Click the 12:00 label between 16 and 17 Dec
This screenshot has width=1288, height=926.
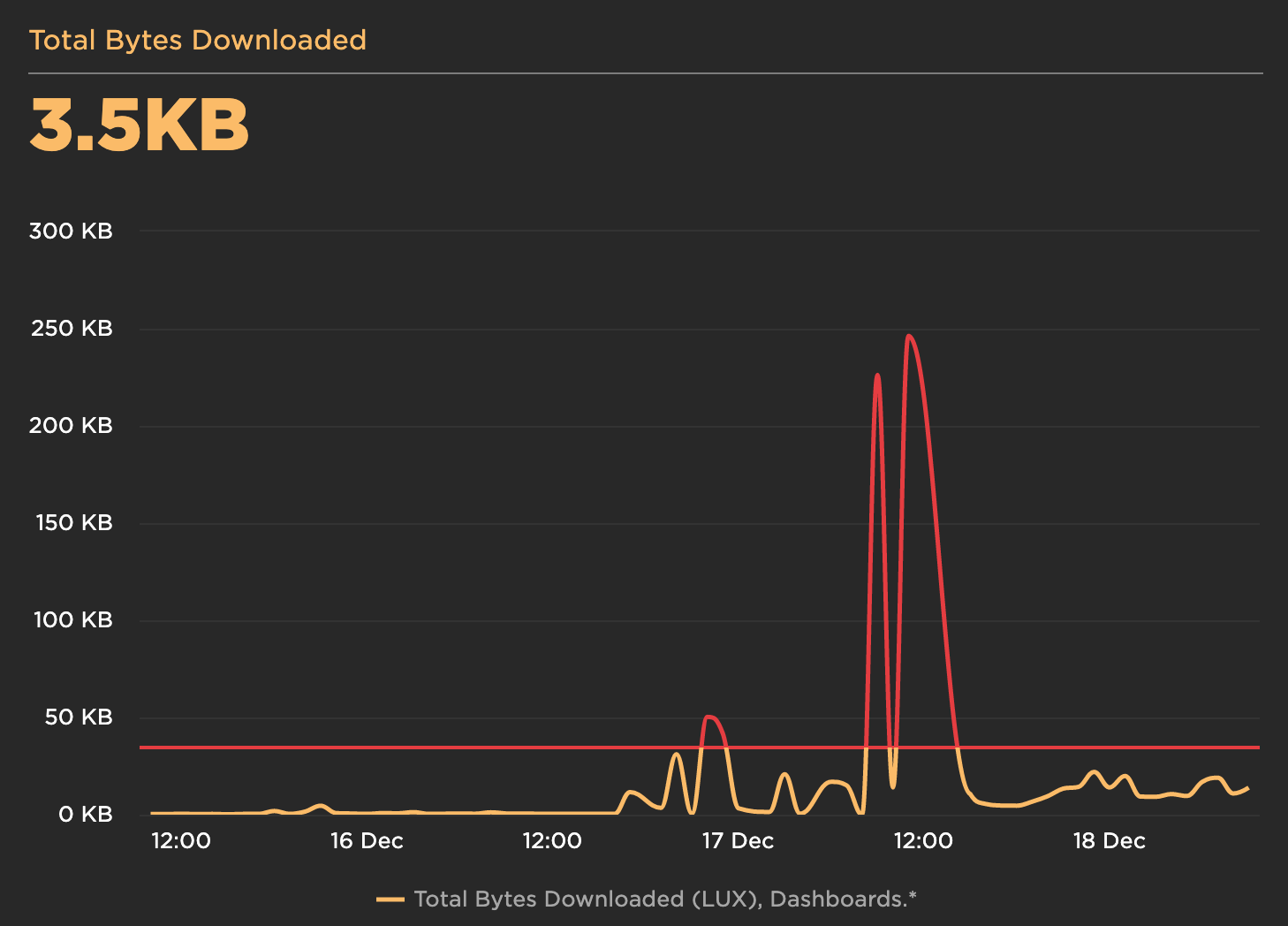coord(552,841)
